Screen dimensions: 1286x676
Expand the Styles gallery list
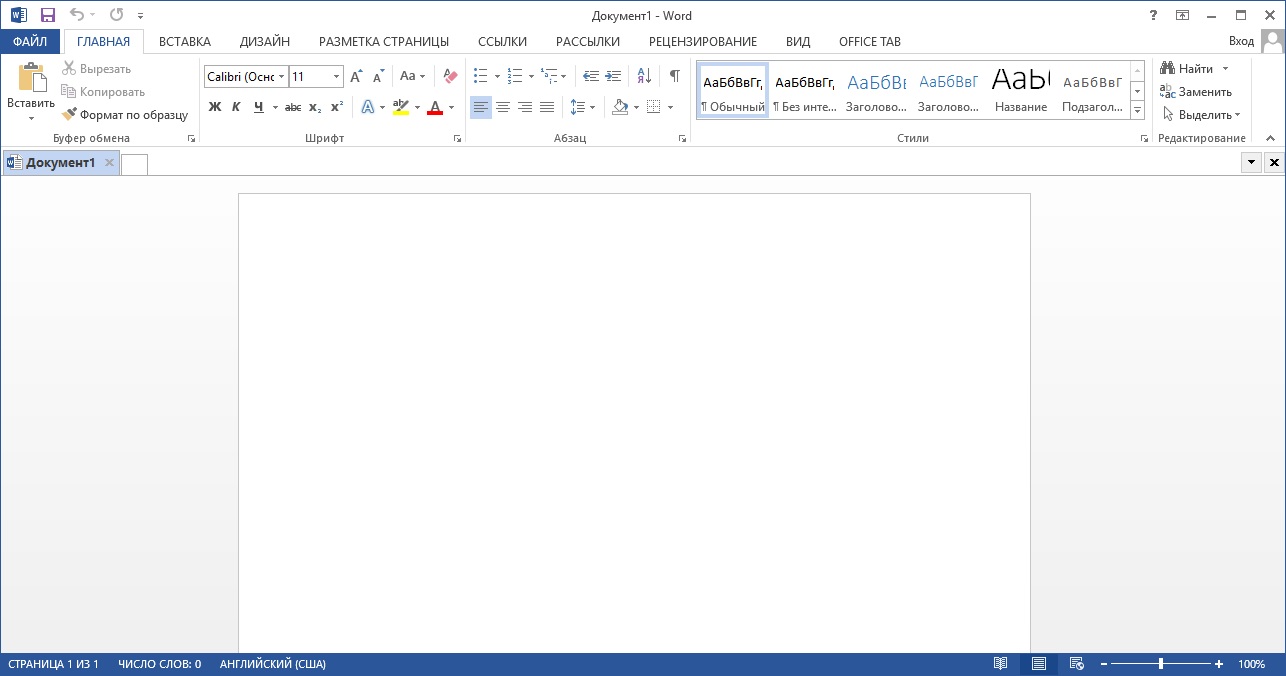(1137, 111)
